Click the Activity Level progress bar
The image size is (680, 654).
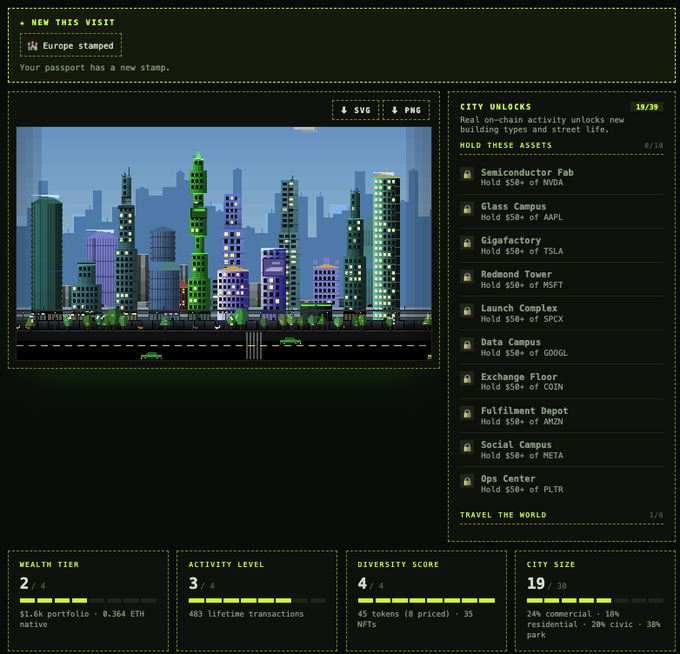click(x=257, y=600)
